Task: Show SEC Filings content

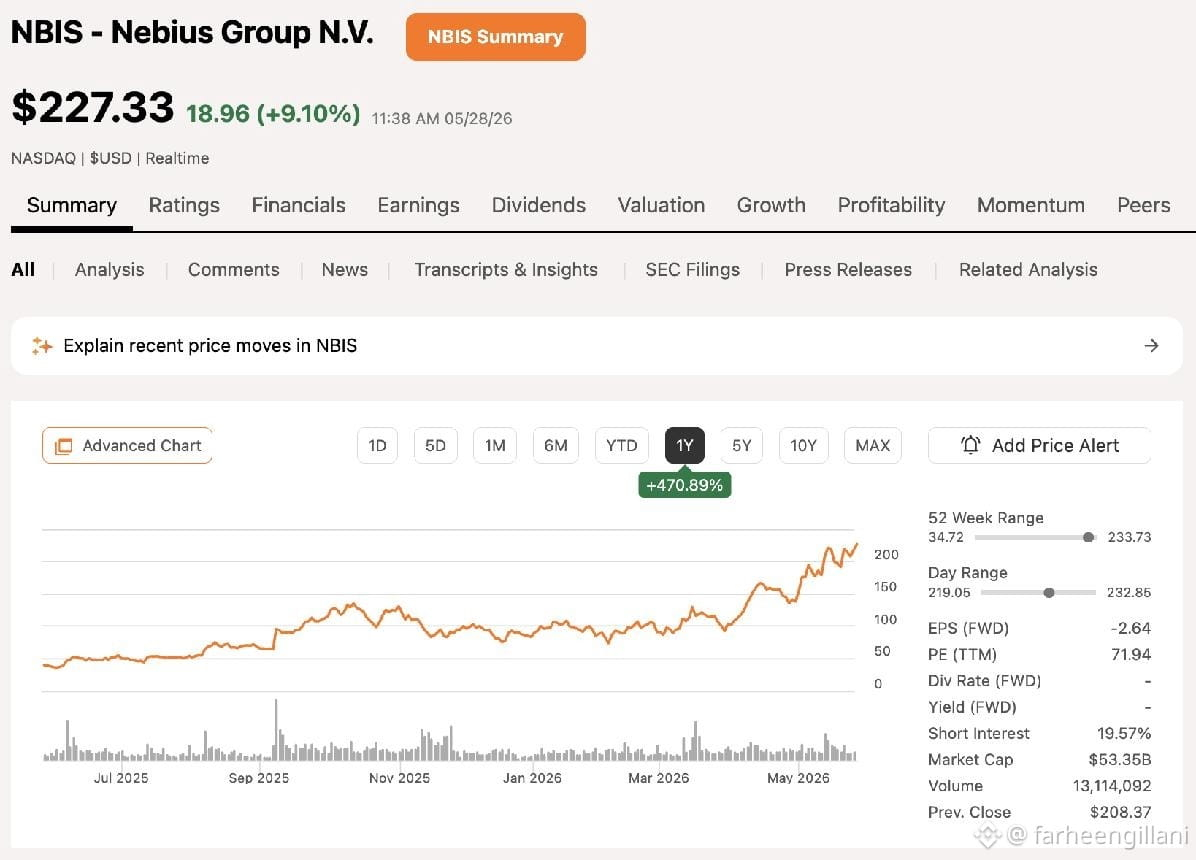Action: (692, 269)
